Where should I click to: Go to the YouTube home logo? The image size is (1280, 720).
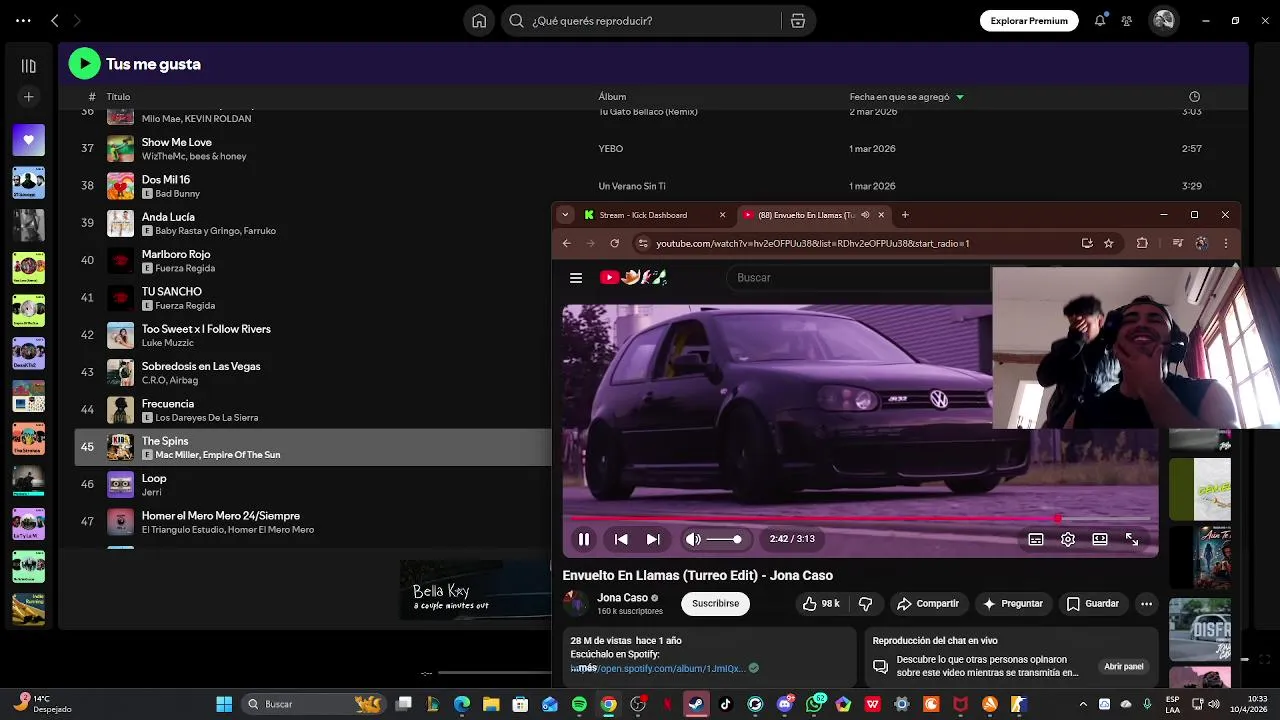633,277
